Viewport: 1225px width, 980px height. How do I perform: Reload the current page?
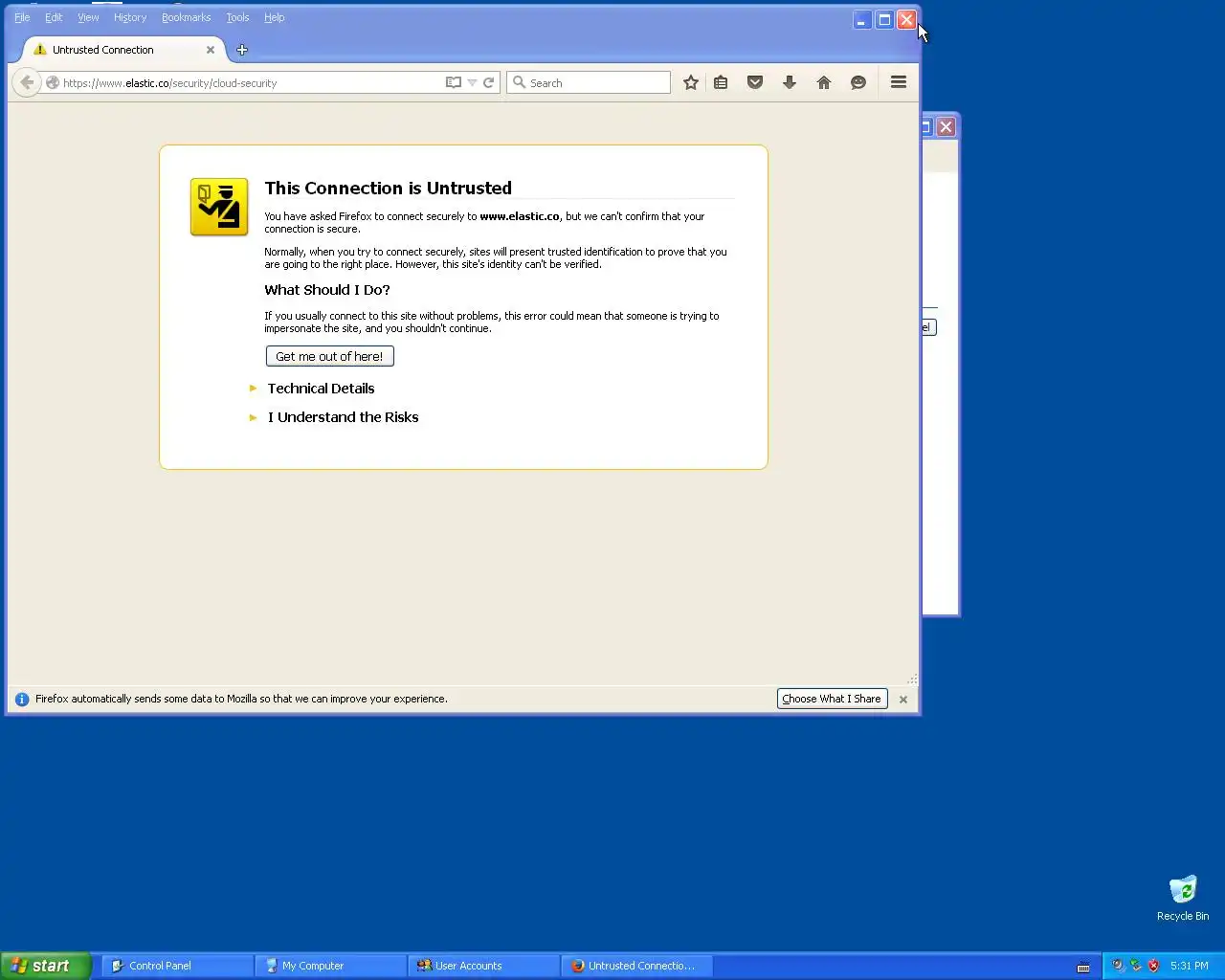point(489,82)
